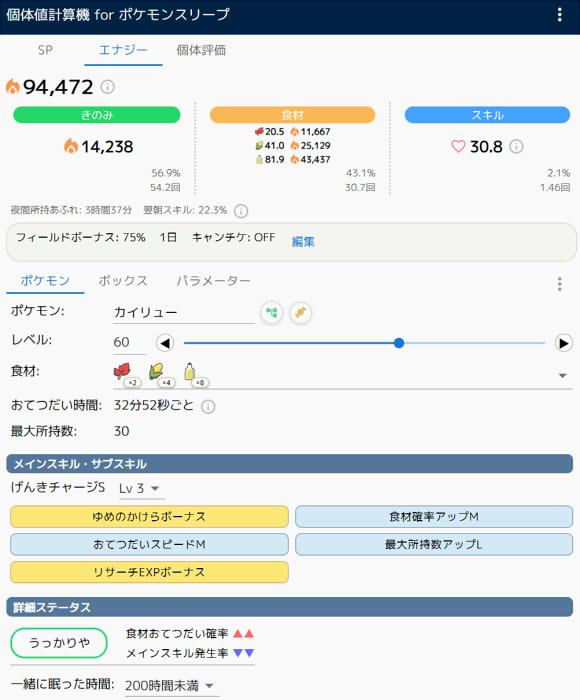The width and height of the screenshot is (580, 700).
Task: Click the きのみ green header
Action: pyautogui.click(x=97, y=115)
